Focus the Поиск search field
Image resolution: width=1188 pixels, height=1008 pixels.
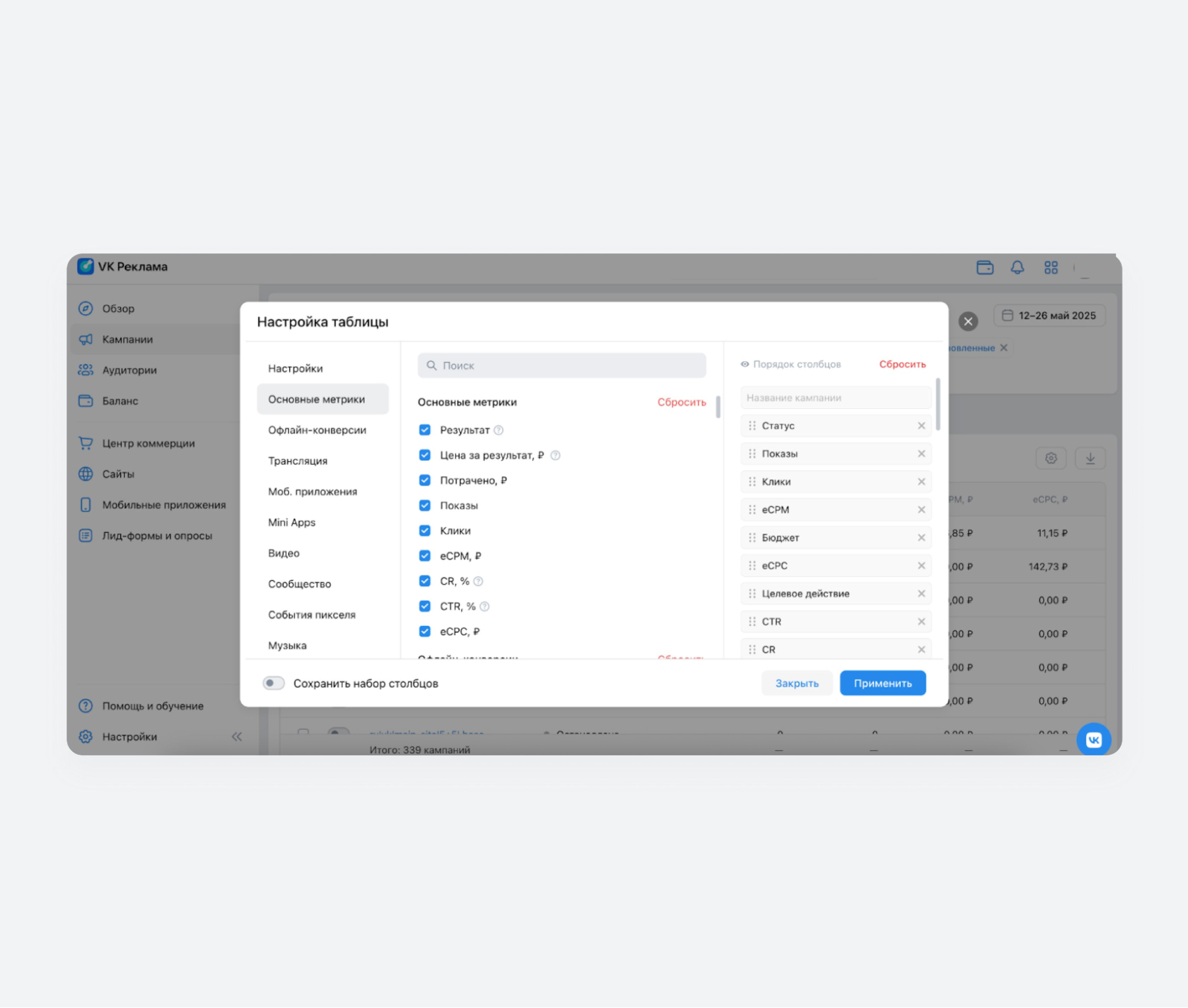[562, 366]
